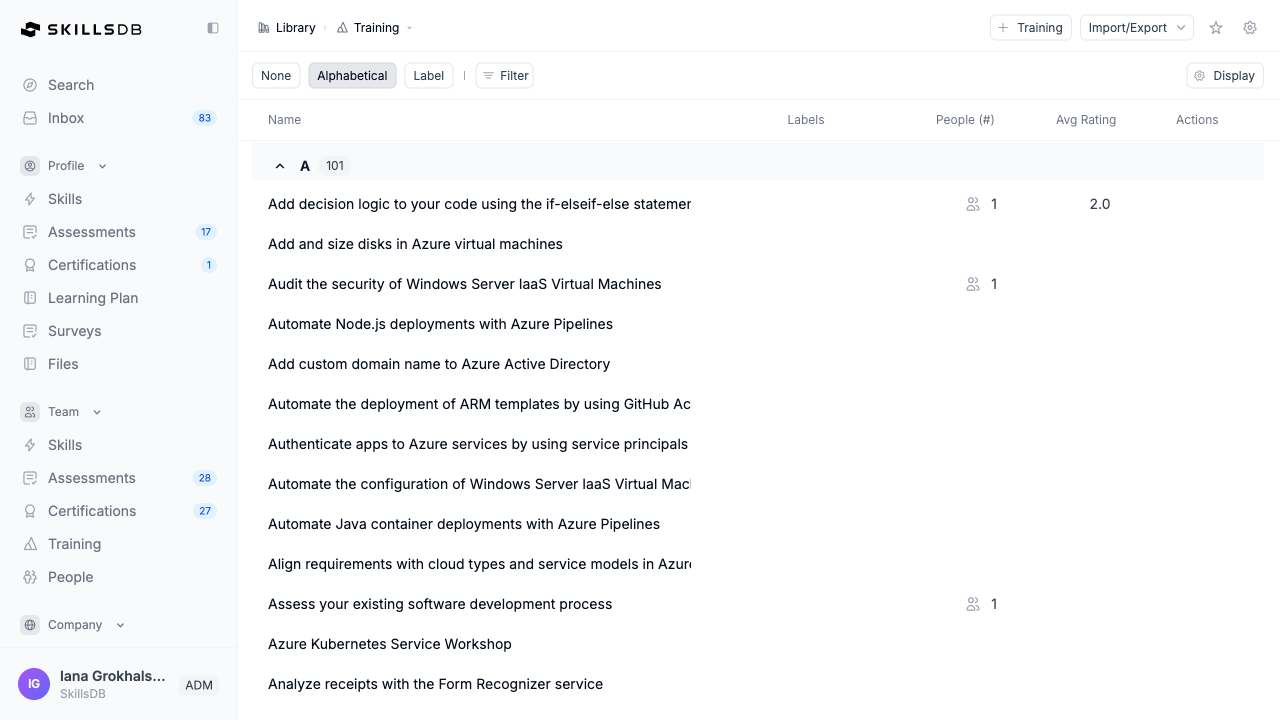Click people icon on Audit security row
The width and height of the screenshot is (1280, 720).
pos(973,284)
